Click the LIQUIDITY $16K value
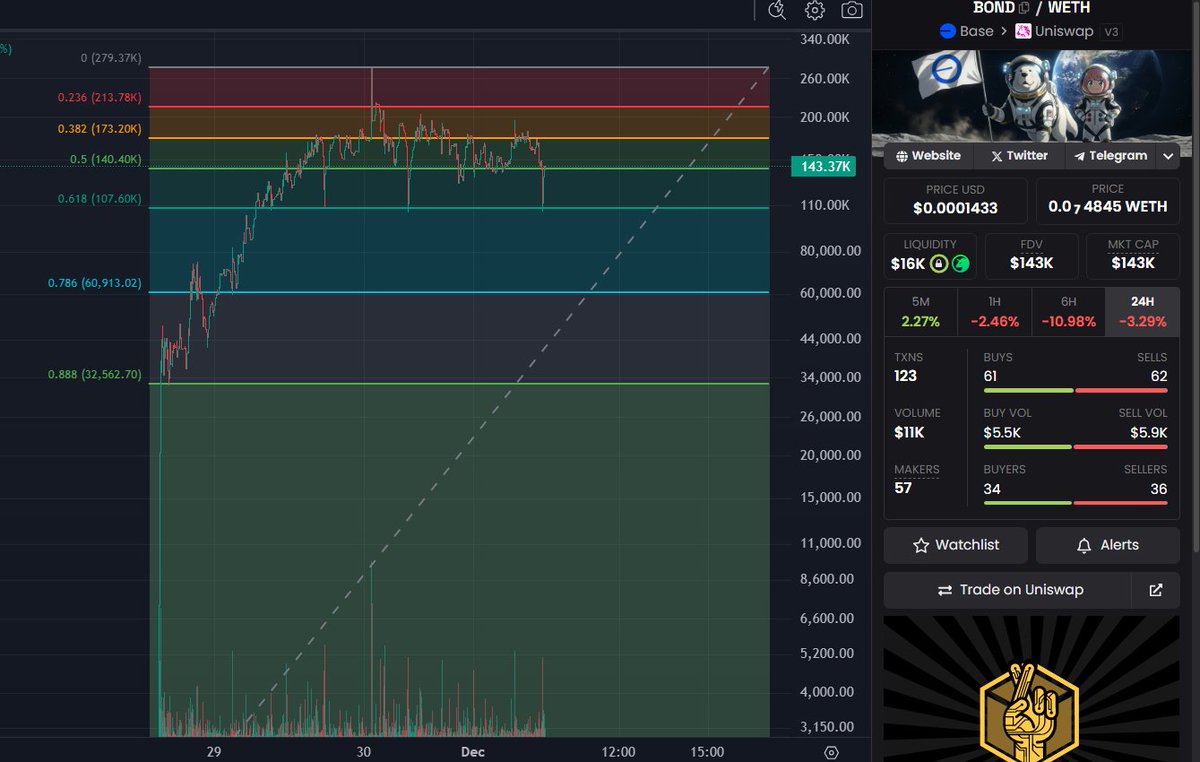This screenshot has height=762, width=1200. [908, 264]
